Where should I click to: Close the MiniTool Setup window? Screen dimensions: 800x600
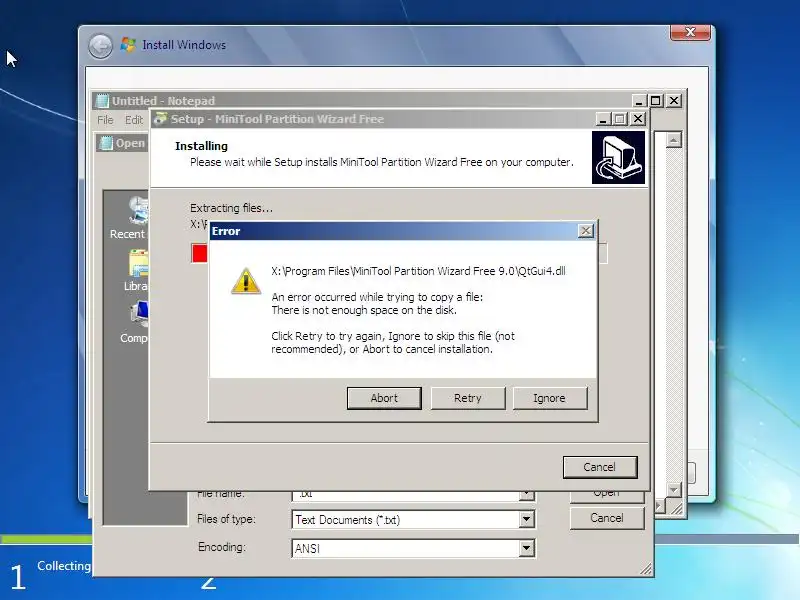(638, 119)
